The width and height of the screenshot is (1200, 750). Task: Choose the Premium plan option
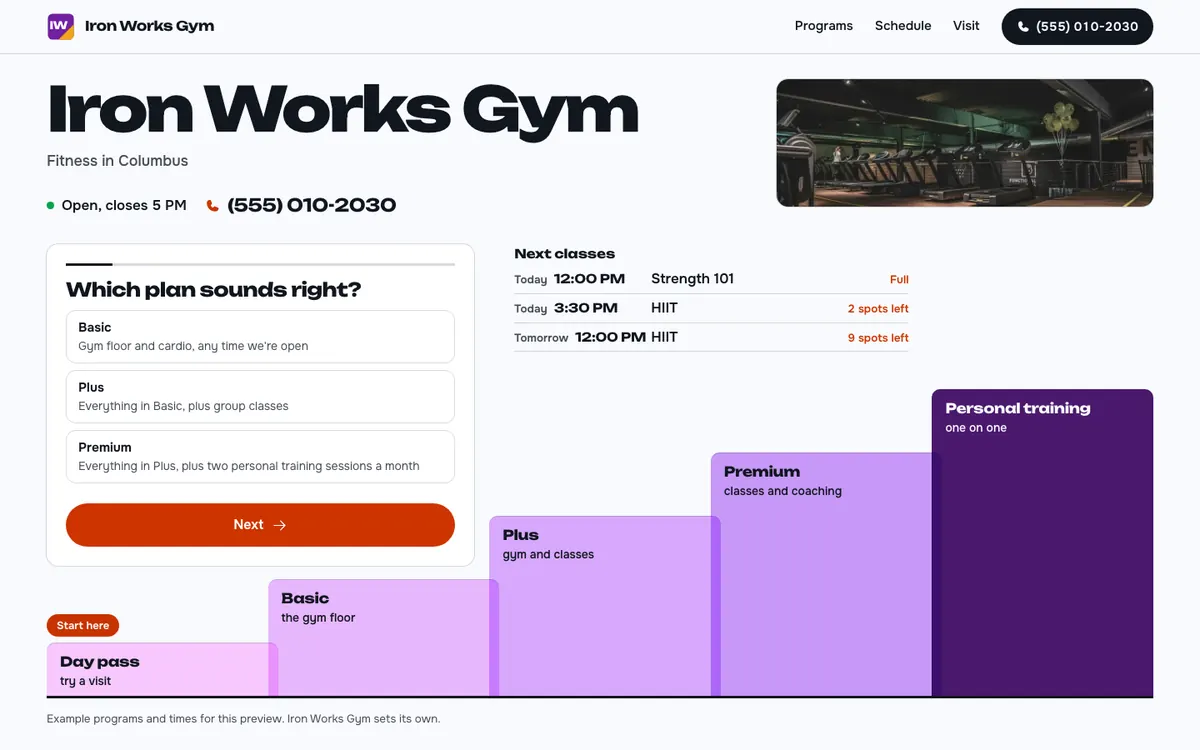260,456
